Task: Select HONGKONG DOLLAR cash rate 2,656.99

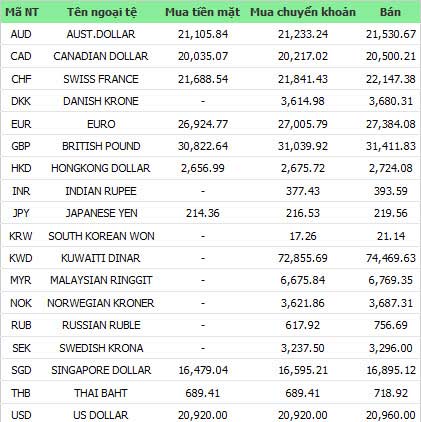Action: coord(203,168)
